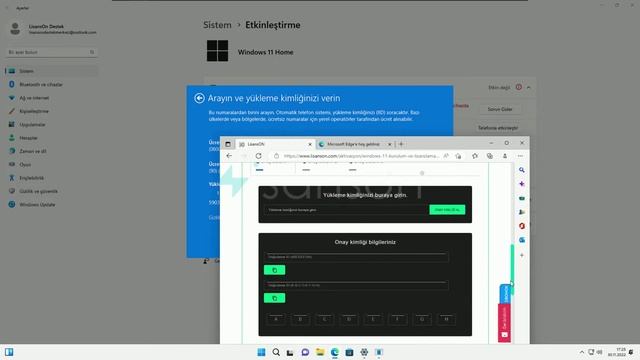Open the Settings gear icon in the taskbar

click(364, 352)
